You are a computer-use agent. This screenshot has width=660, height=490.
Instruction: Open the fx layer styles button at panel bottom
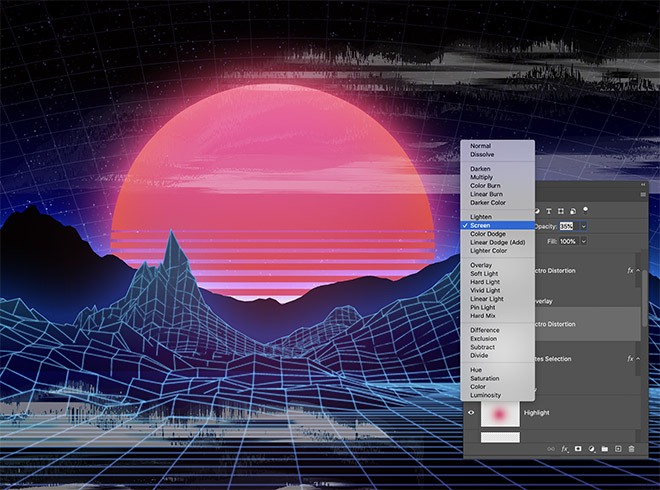click(565, 449)
